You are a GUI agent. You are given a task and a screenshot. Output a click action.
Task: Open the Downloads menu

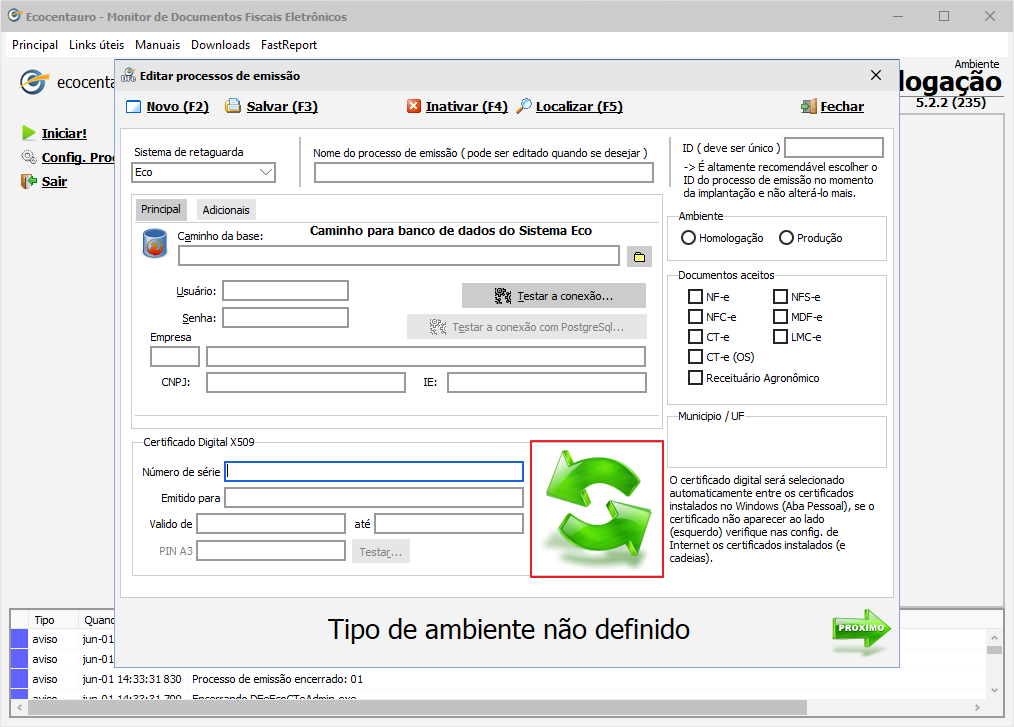pos(220,45)
